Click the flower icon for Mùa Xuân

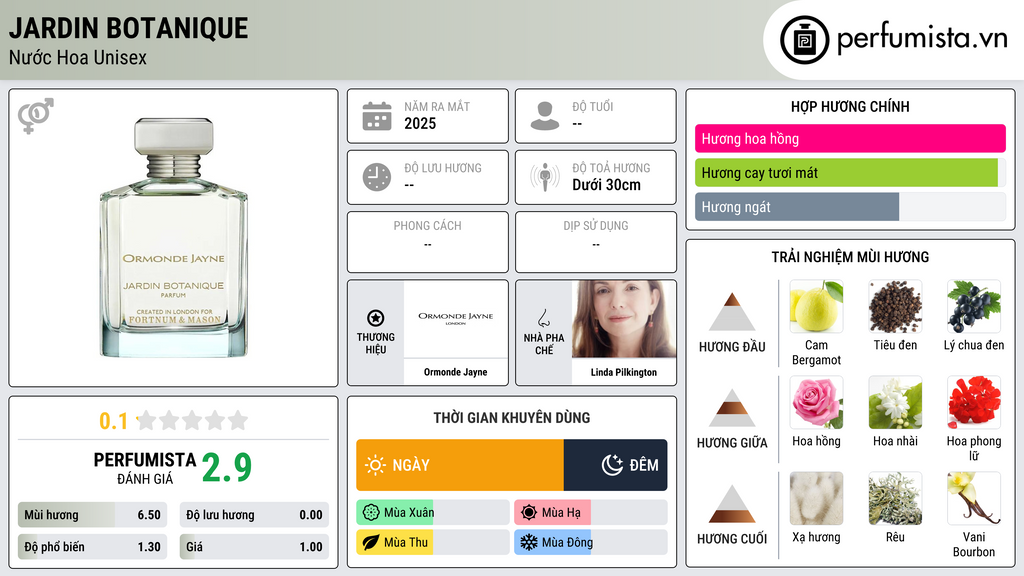[370, 513]
